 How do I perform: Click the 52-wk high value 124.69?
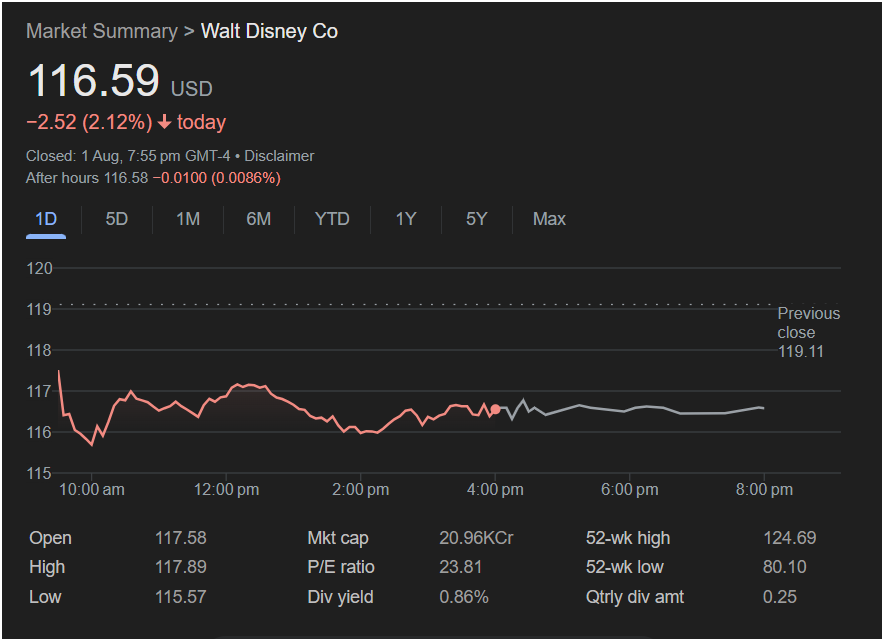pos(790,538)
